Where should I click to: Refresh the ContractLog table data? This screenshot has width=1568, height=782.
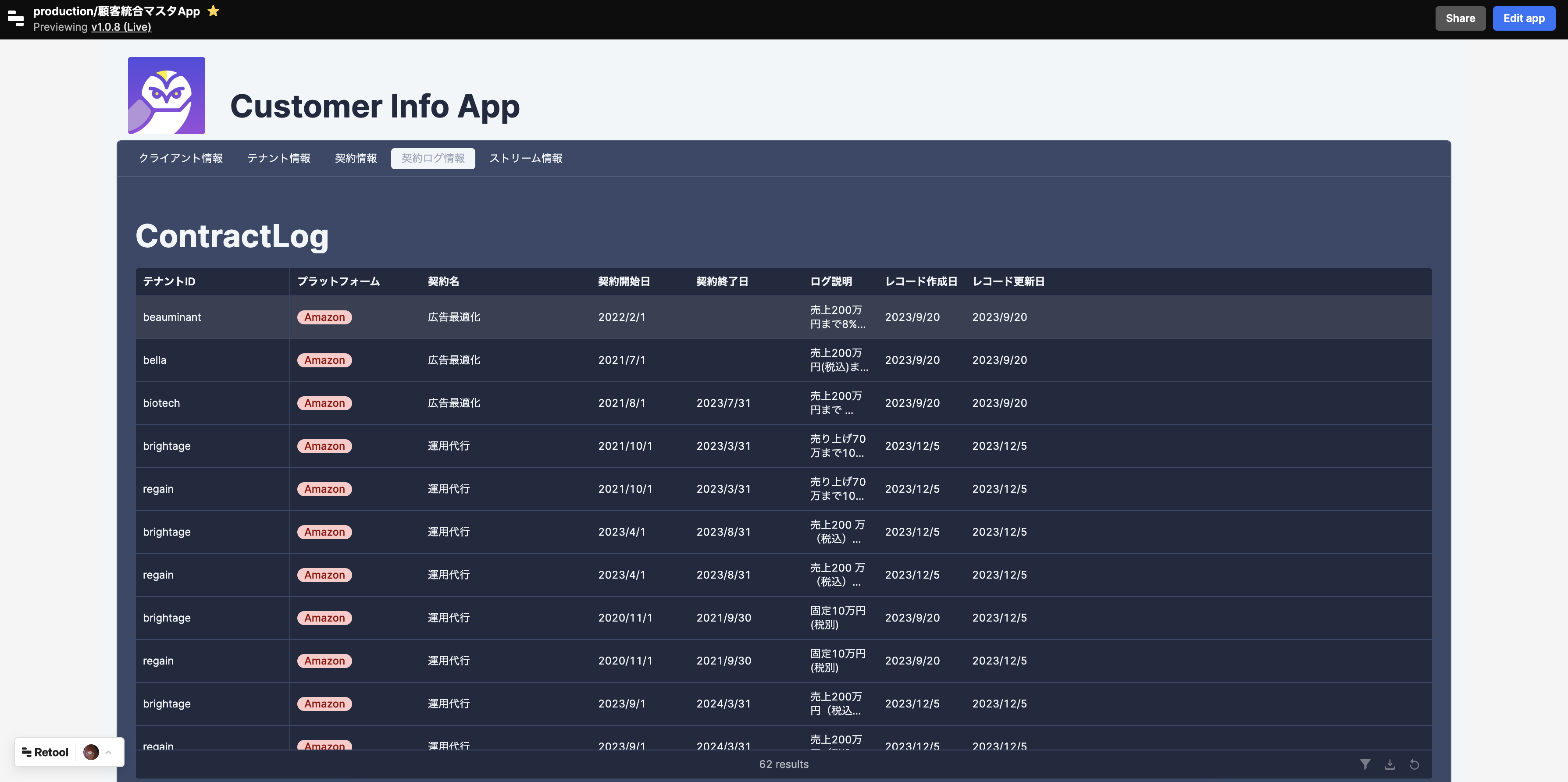point(1415,764)
